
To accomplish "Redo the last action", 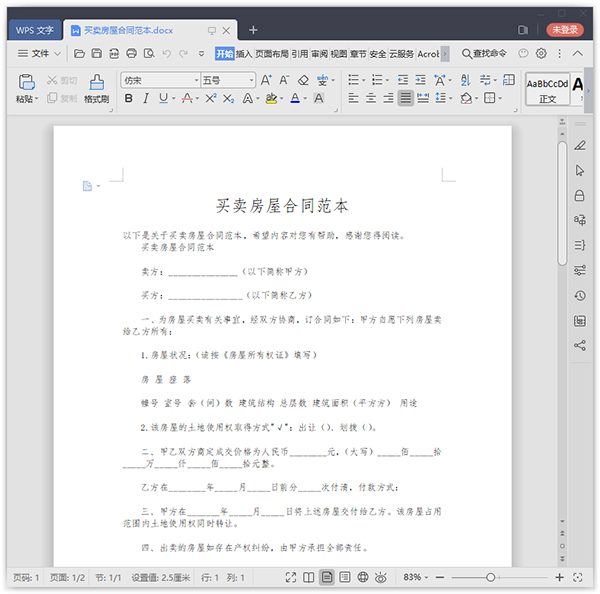I will [184, 53].
